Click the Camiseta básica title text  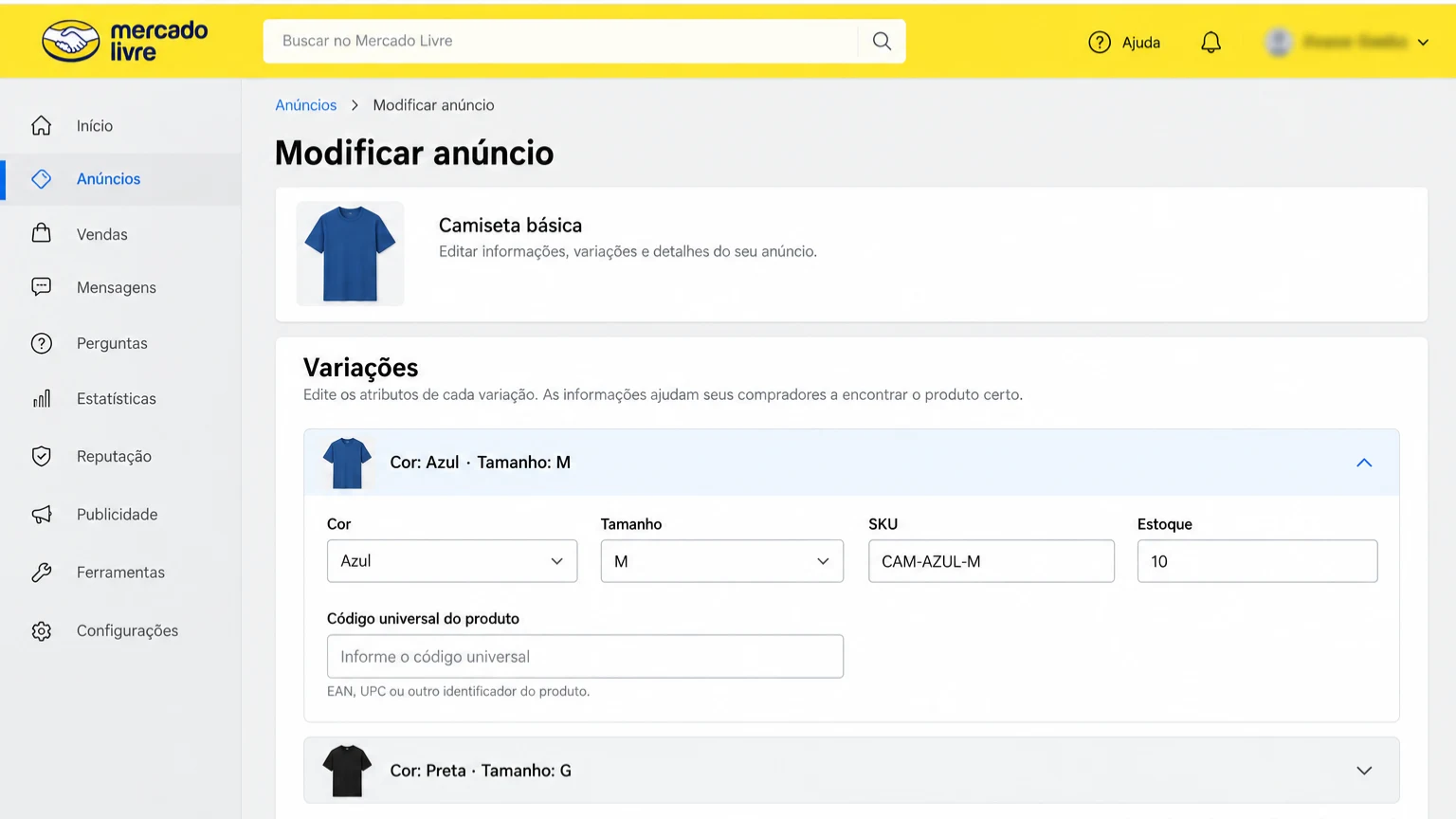coord(510,226)
